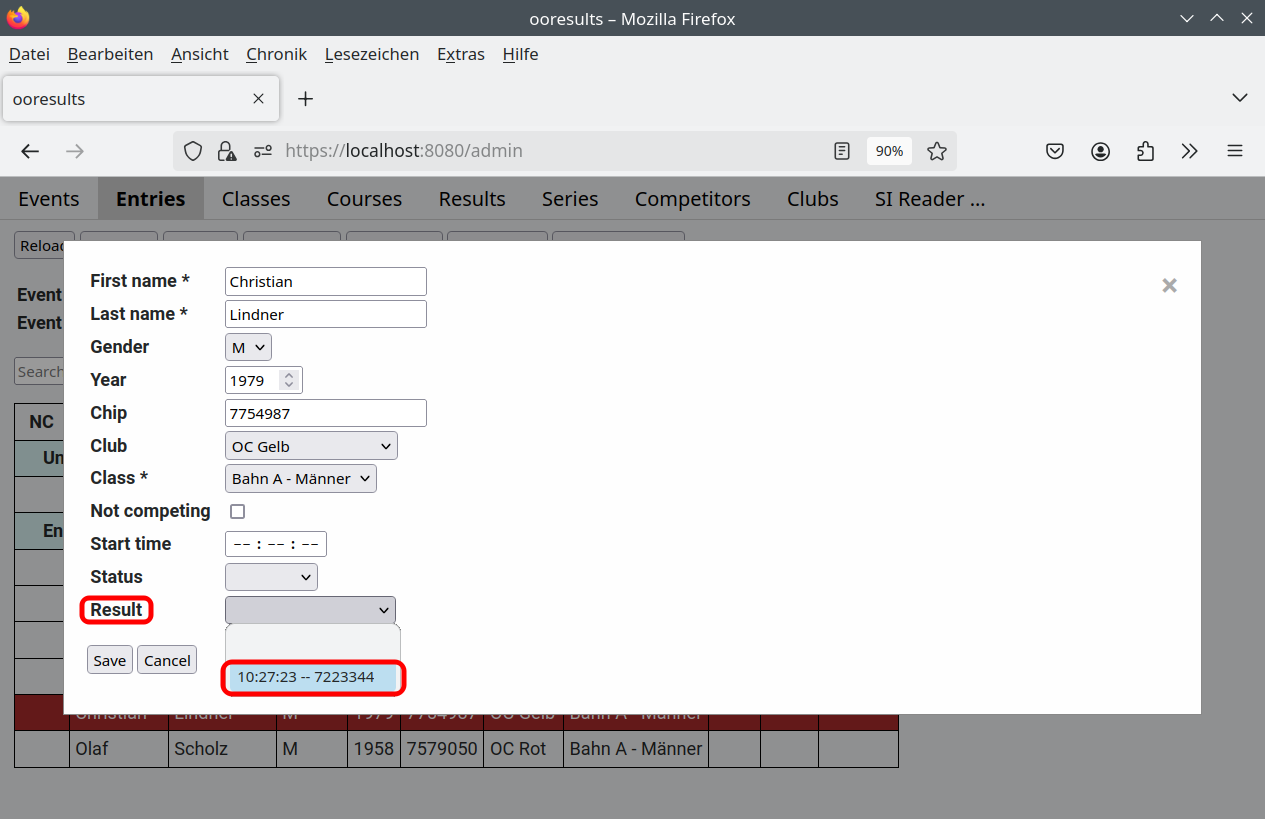1265x819 pixels.
Task: Open the Bearbeiten menu
Action: pos(110,54)
